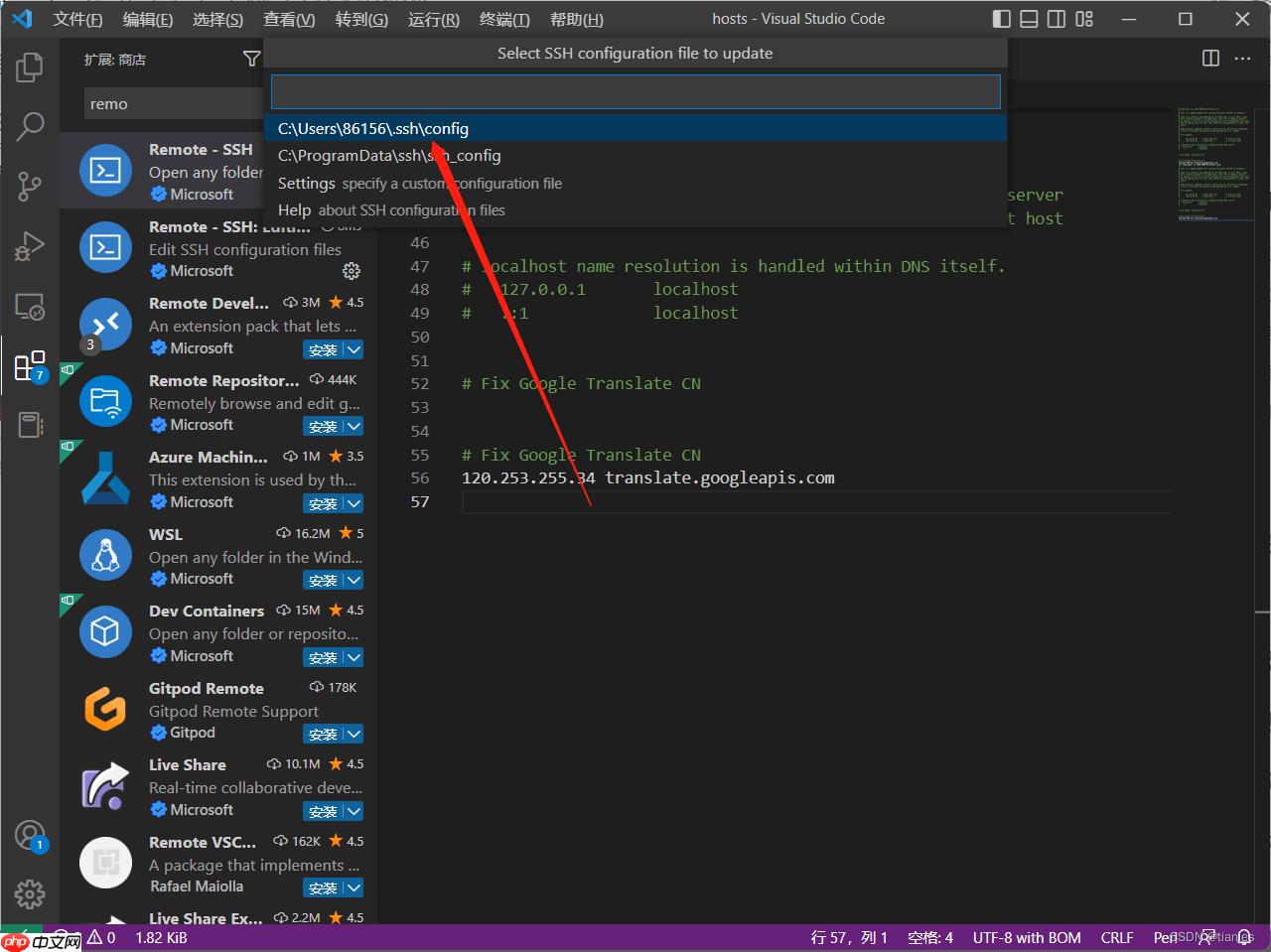Open Remote Explorer icon in activity bar

click(x=30, y=307)
